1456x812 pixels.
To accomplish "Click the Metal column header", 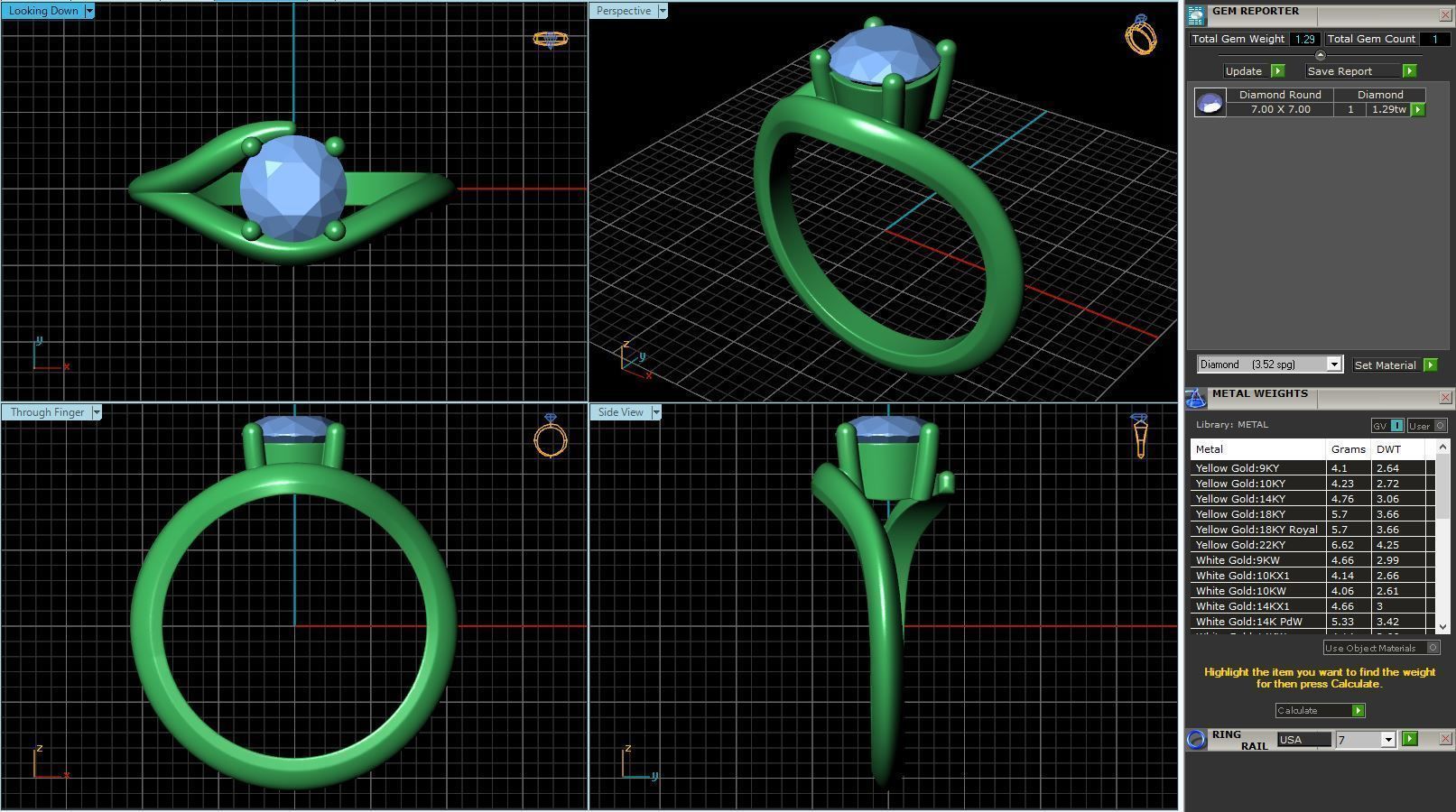I will [1257, 449].
